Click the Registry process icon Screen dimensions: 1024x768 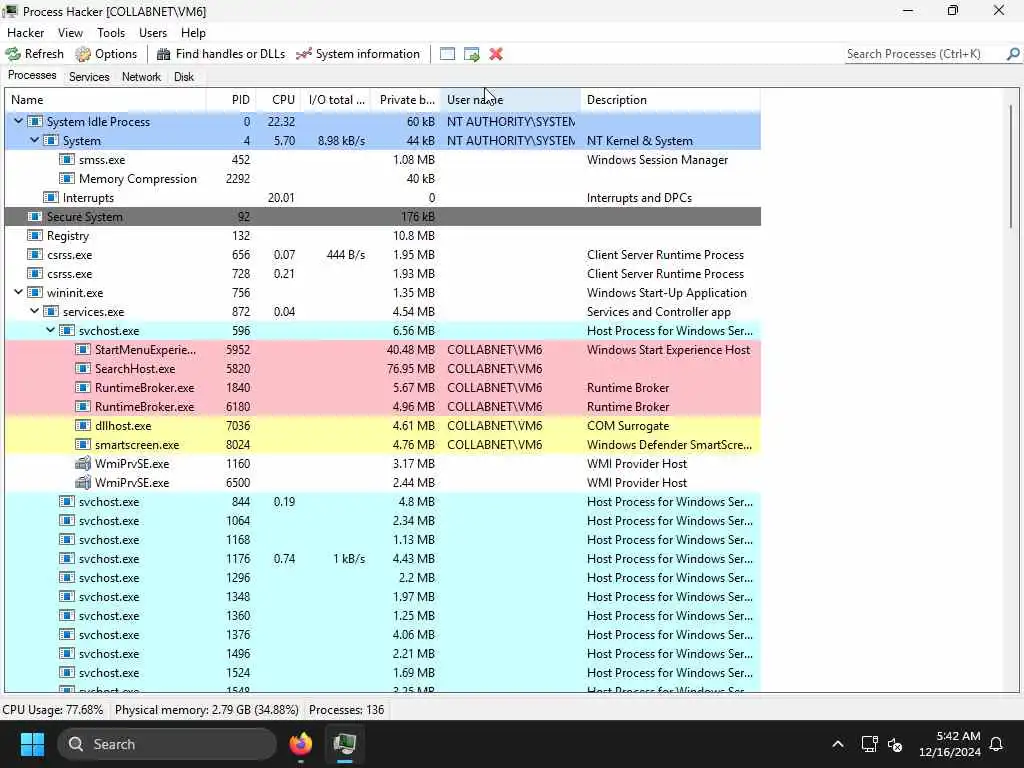click(x=35, y=235)
